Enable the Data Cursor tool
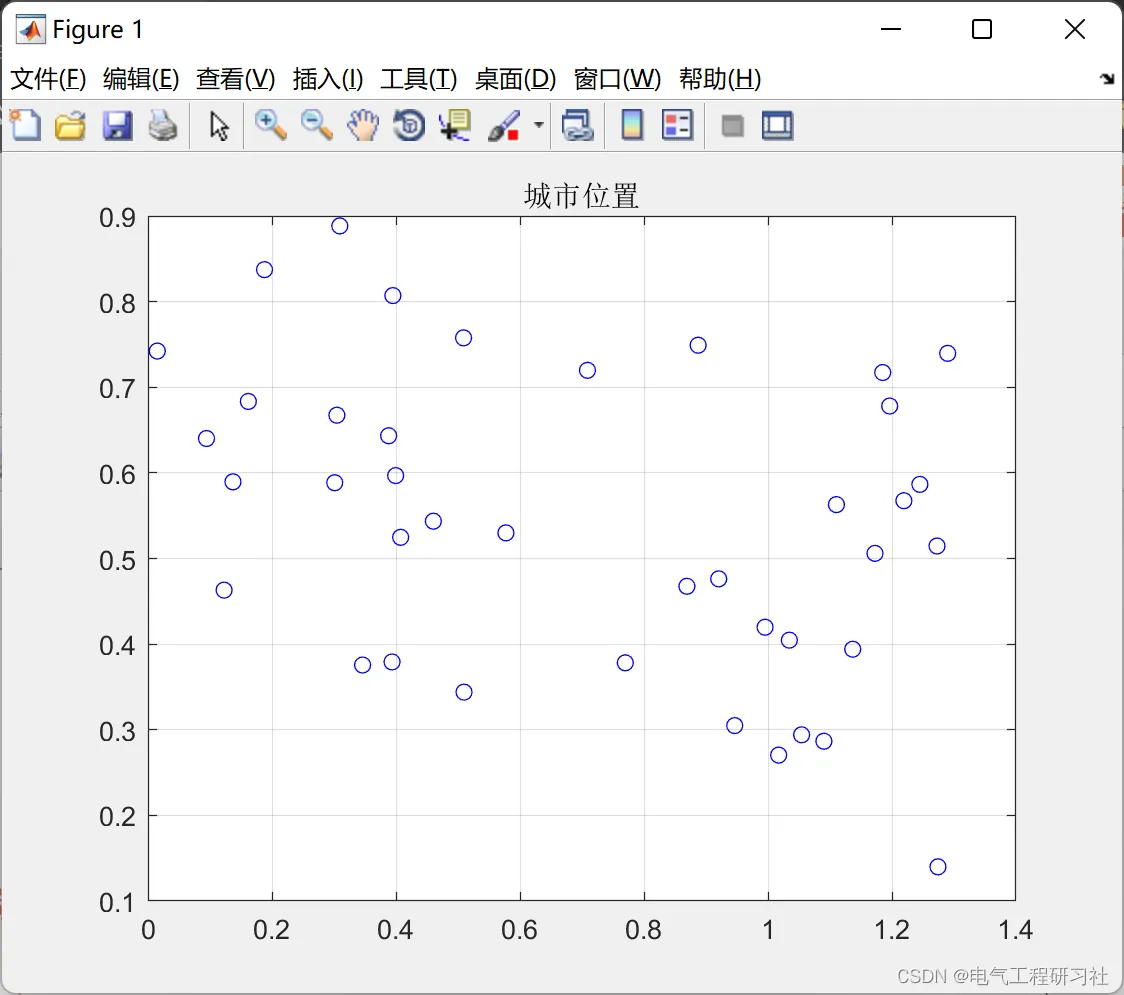Viewport: 1124px width, 995px height. 454,125
